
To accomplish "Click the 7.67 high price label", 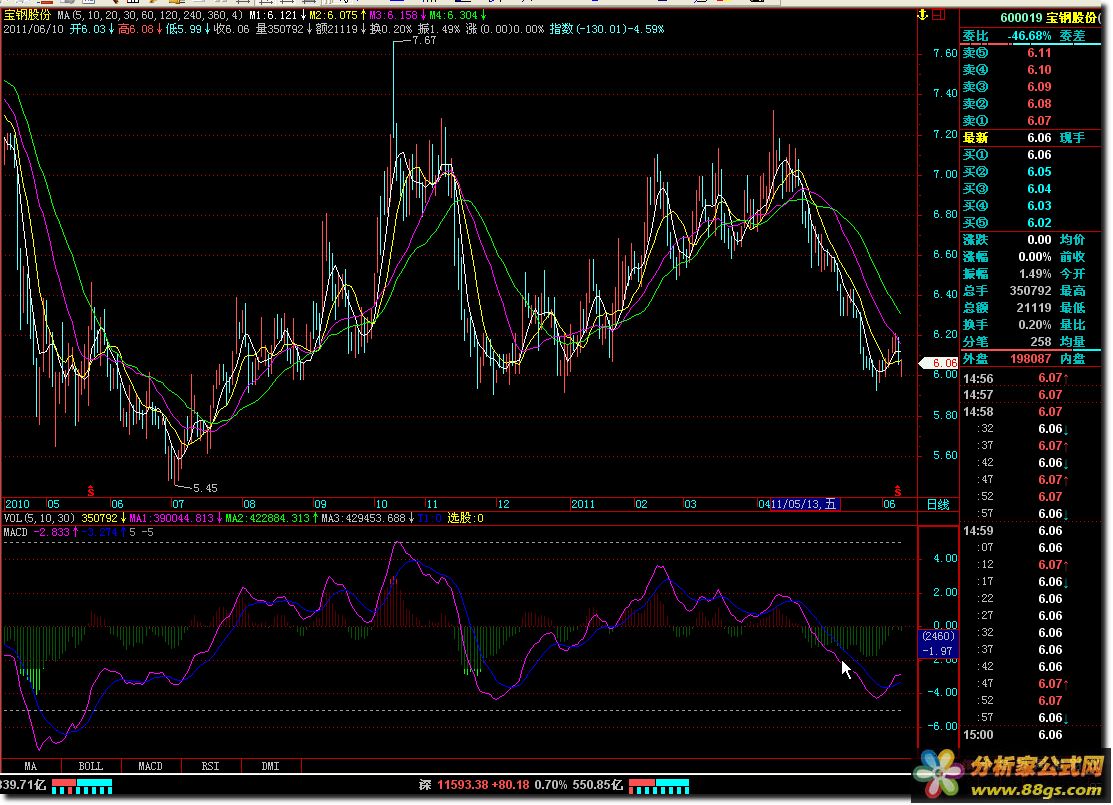I will [424, 40].
